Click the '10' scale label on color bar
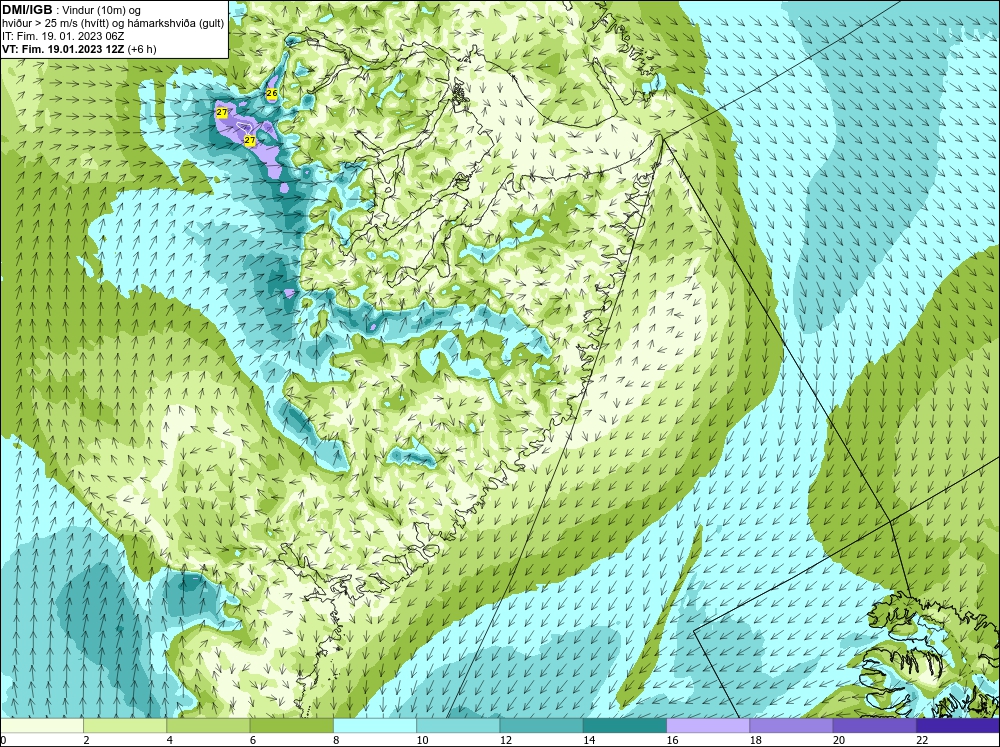 (422, 740)
